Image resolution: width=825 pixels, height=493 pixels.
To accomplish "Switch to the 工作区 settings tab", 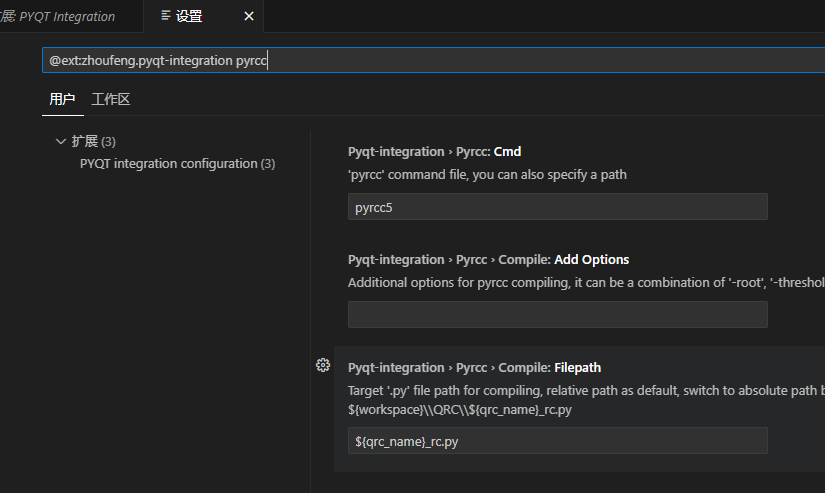I will point(111,99).
